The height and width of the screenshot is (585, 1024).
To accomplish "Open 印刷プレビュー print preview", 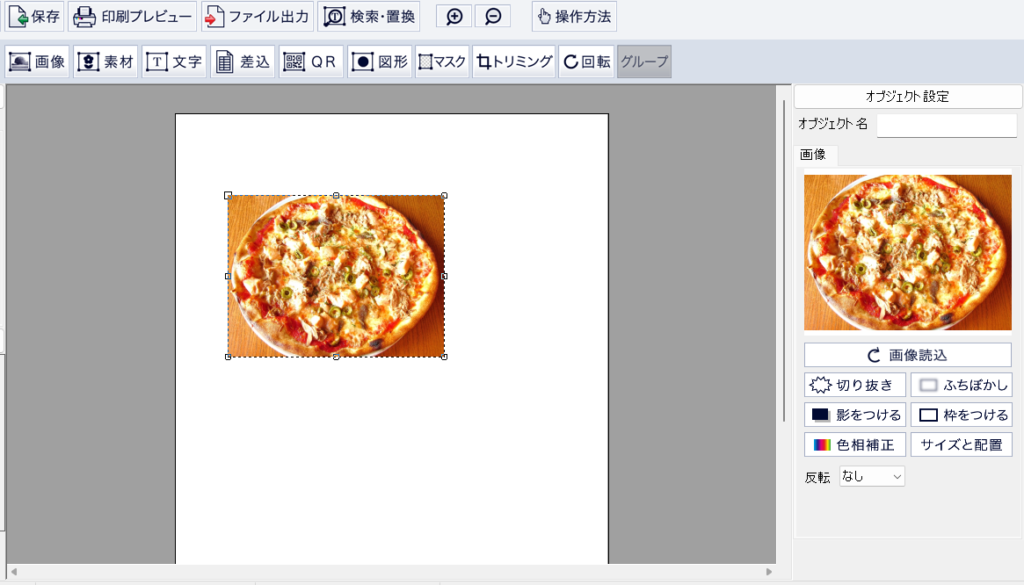I will tap(133, 16).
